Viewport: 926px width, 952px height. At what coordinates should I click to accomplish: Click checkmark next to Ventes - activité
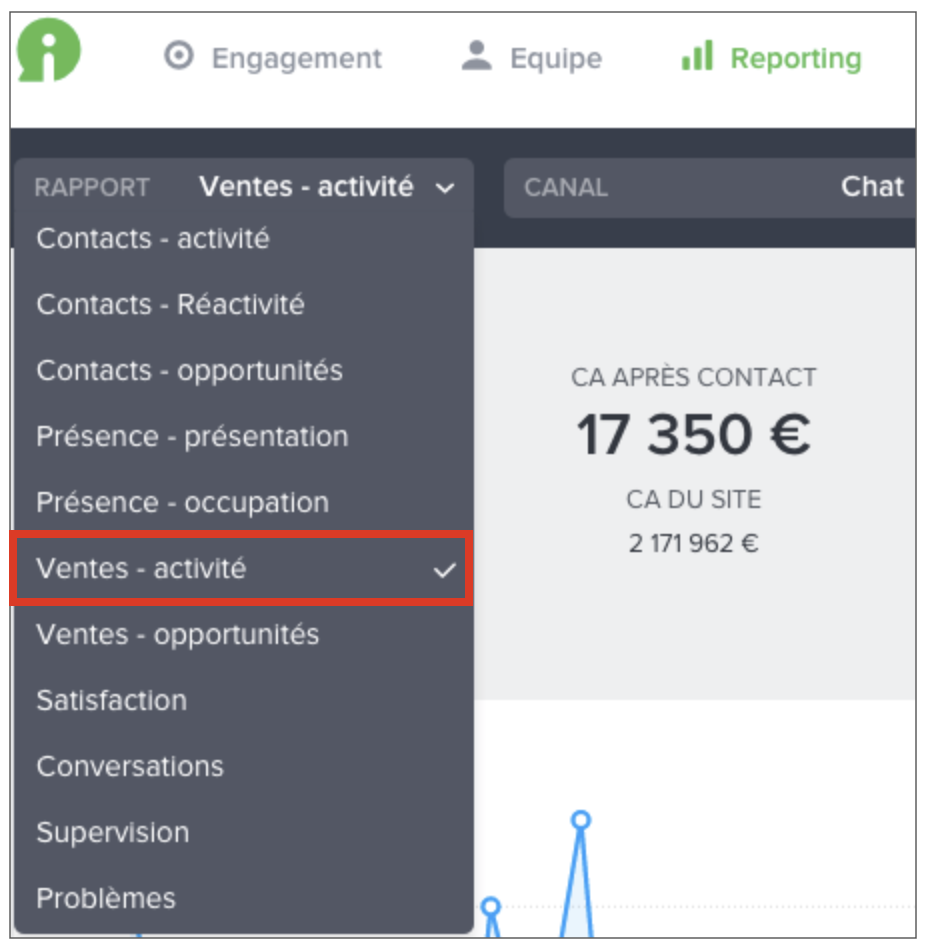(x=444, y=570)
